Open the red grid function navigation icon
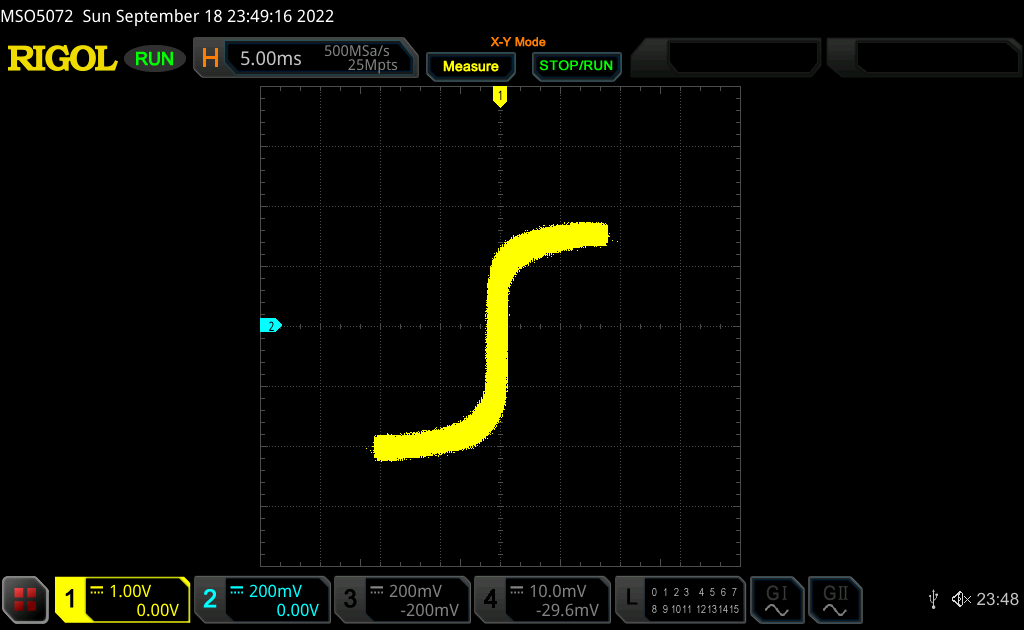The image size is (1024, 630). 25,599
